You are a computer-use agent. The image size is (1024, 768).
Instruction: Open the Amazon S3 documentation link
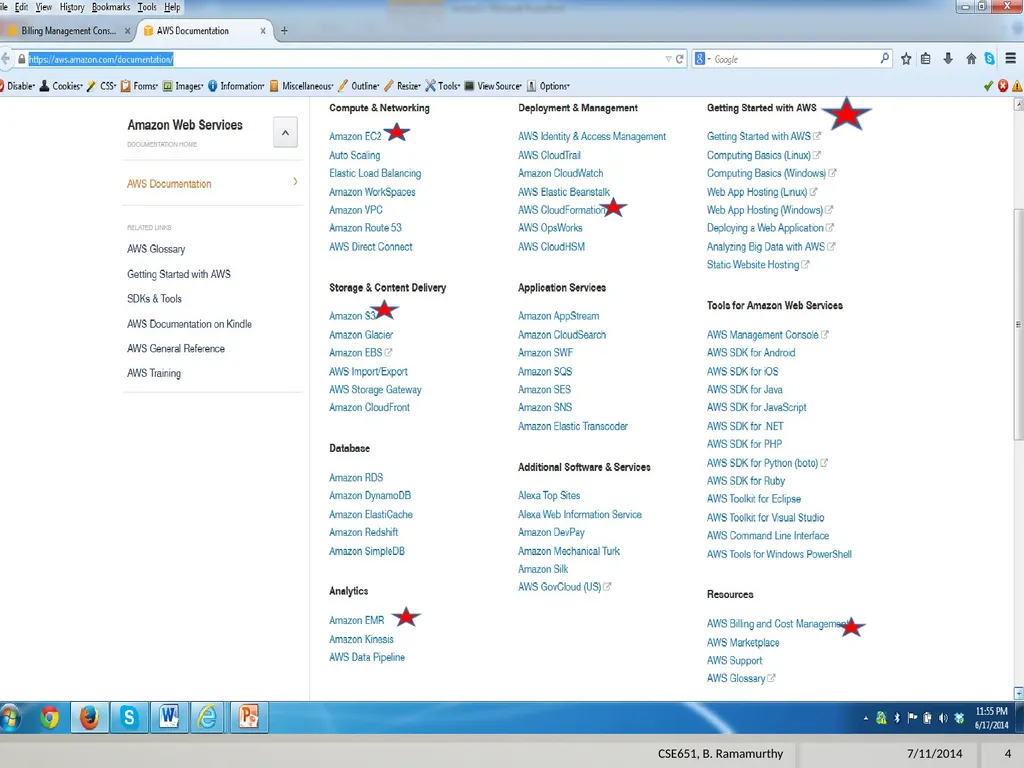click(x=353, y=316)
